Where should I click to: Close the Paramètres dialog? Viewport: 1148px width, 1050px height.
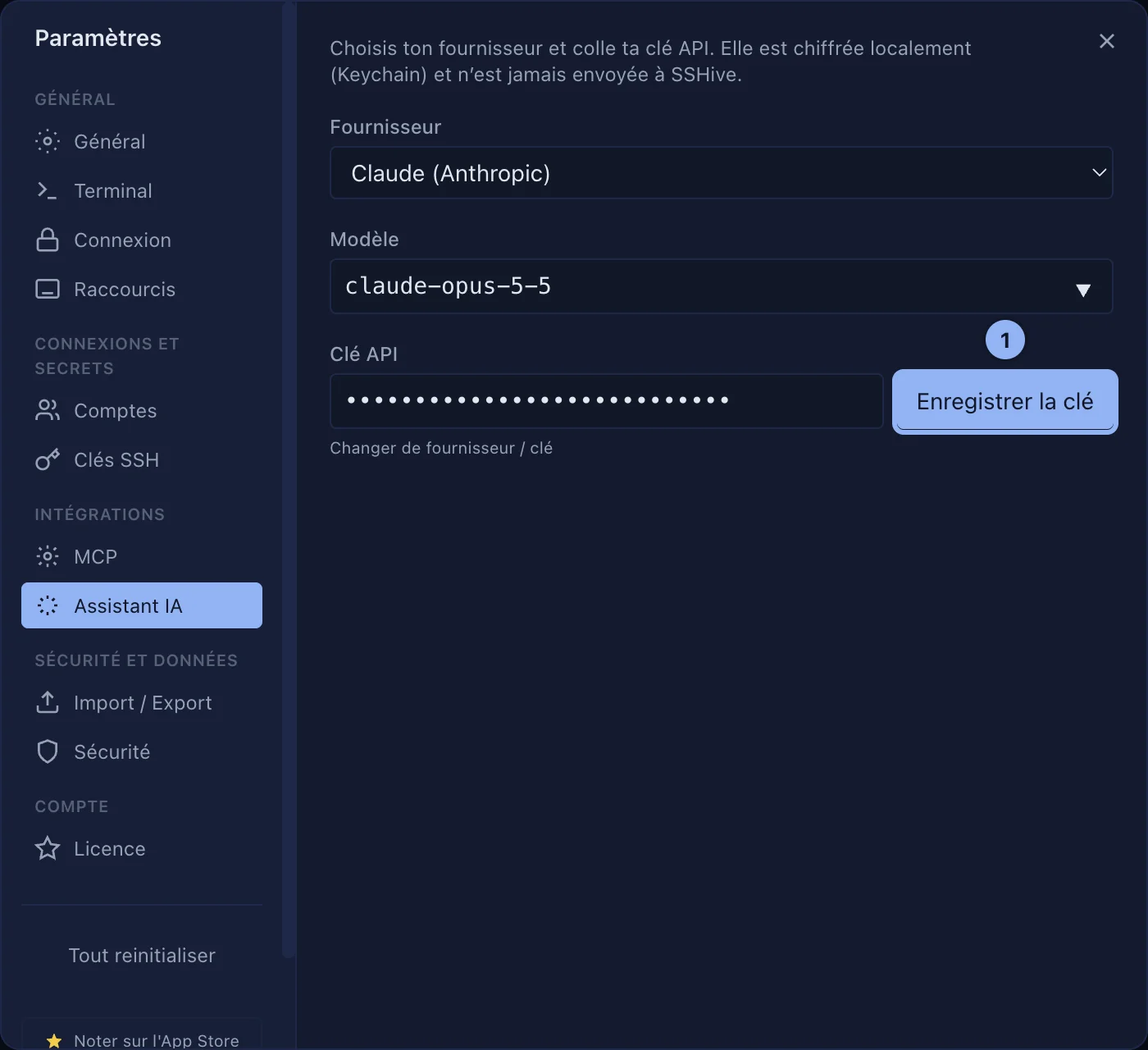[1107, 41]
